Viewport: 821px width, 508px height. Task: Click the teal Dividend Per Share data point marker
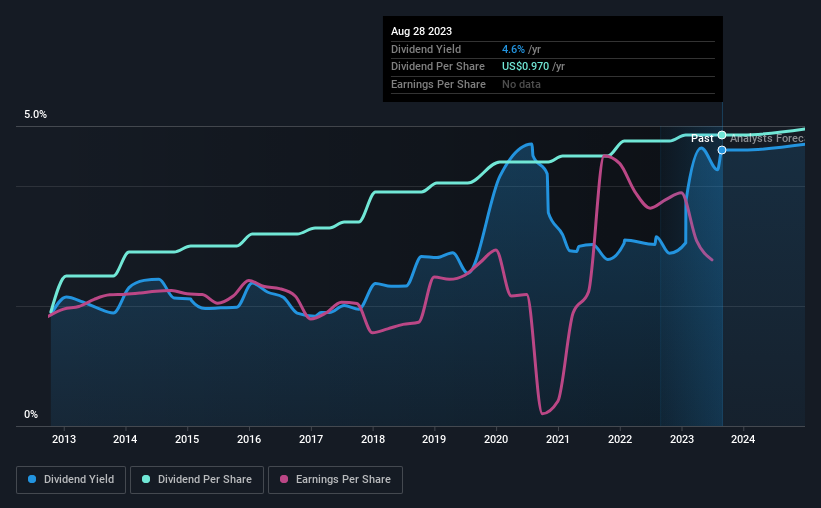point(722,135)
